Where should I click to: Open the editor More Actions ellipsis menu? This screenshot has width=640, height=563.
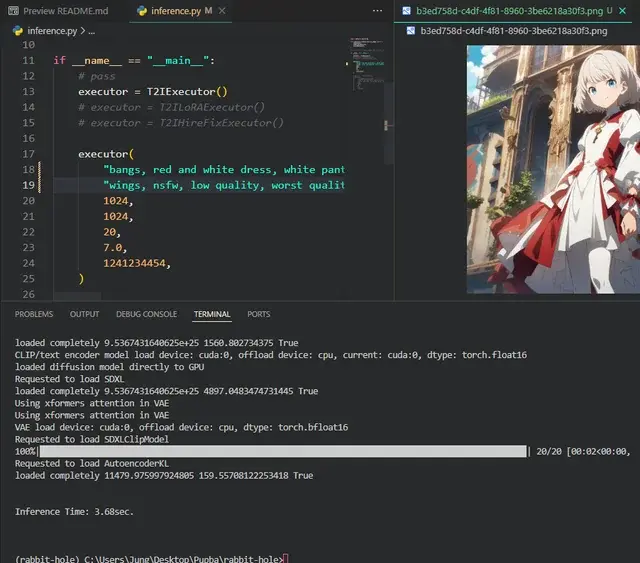(x=376, y=12)
